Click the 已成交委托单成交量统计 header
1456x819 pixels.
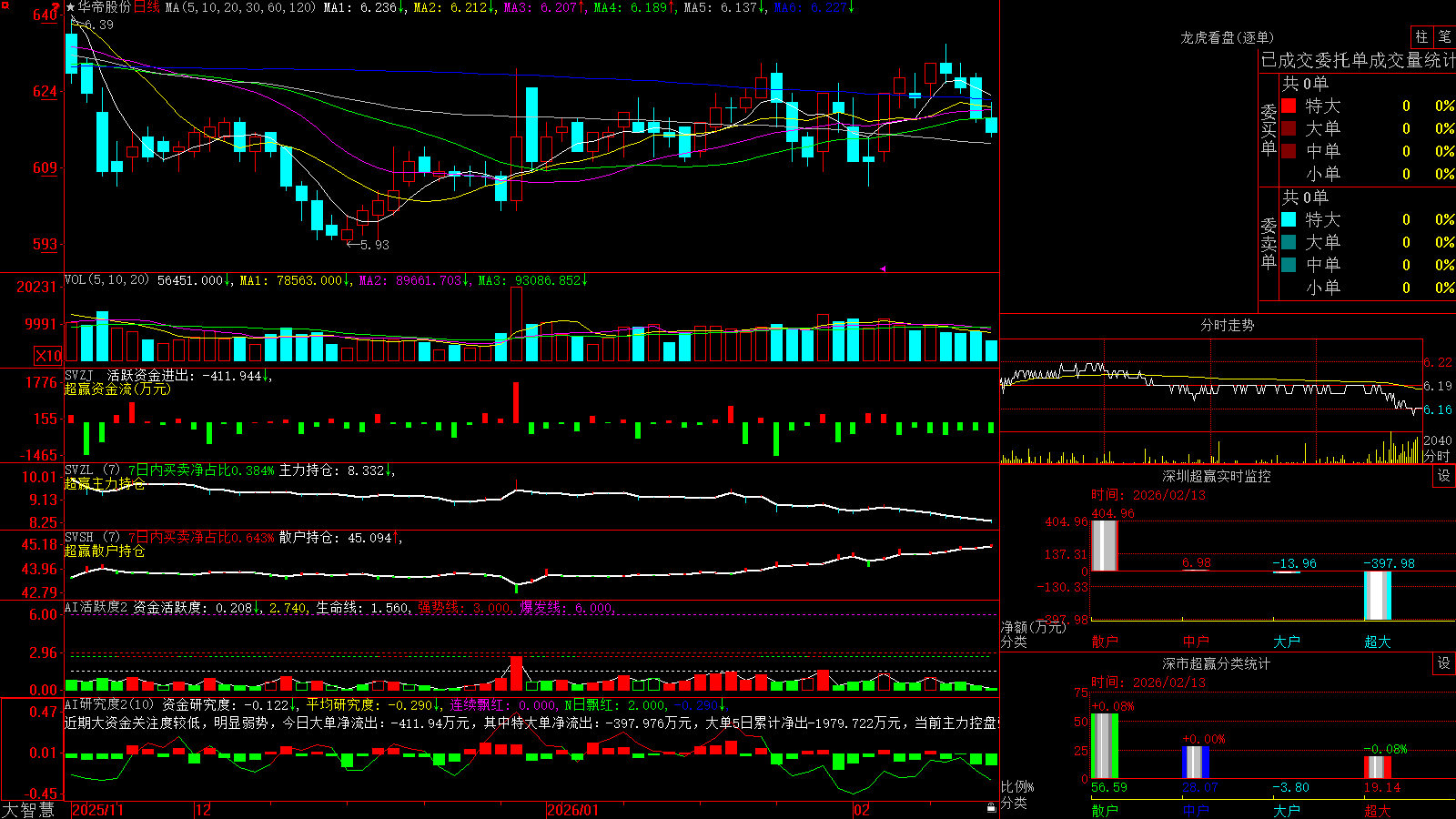1358,60
